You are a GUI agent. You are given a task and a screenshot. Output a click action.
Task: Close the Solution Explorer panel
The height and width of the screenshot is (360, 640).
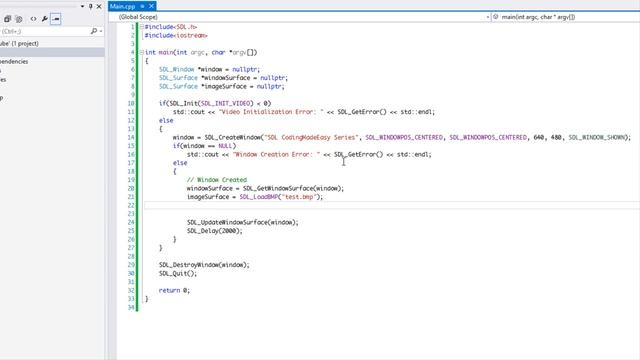[x=99, y=6]
